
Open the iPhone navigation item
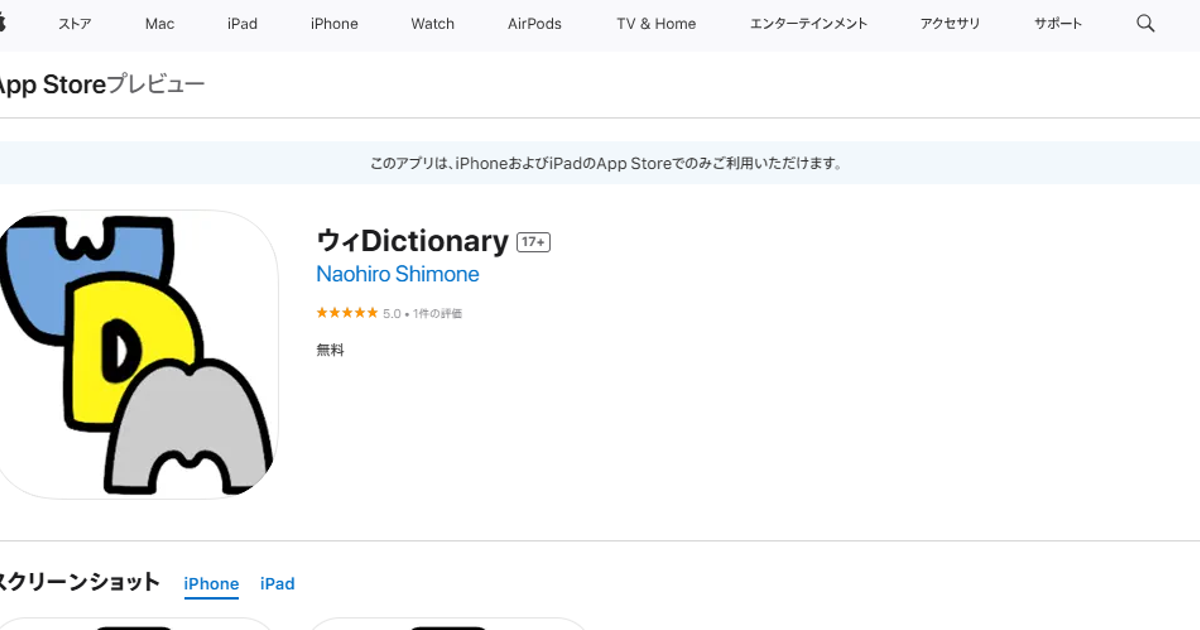click(x=334, y=24)
